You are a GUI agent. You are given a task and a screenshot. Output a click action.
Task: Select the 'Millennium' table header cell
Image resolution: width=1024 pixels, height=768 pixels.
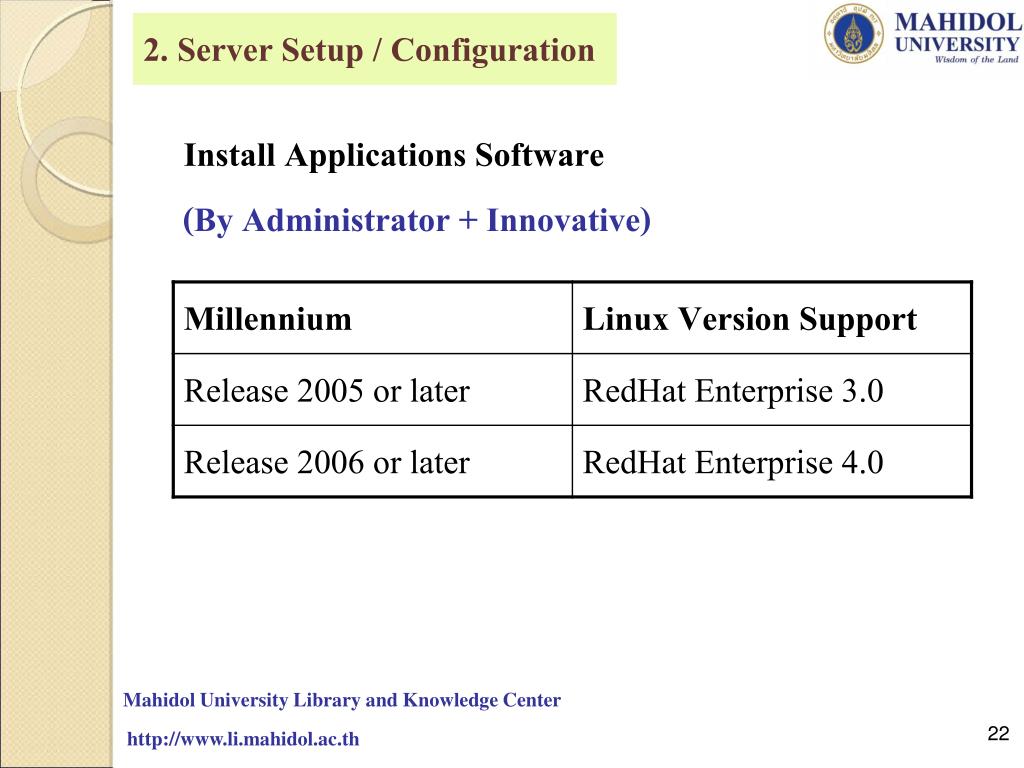click(x=373, y=319)
